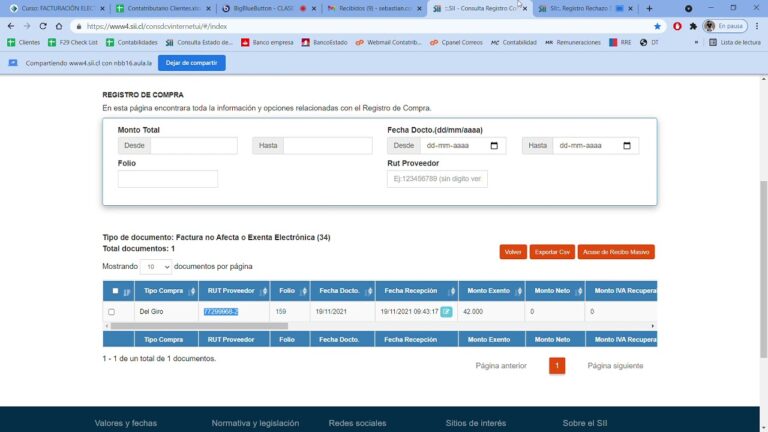
Task: Click the browser address bar
Action: click(x=362, y=26)
